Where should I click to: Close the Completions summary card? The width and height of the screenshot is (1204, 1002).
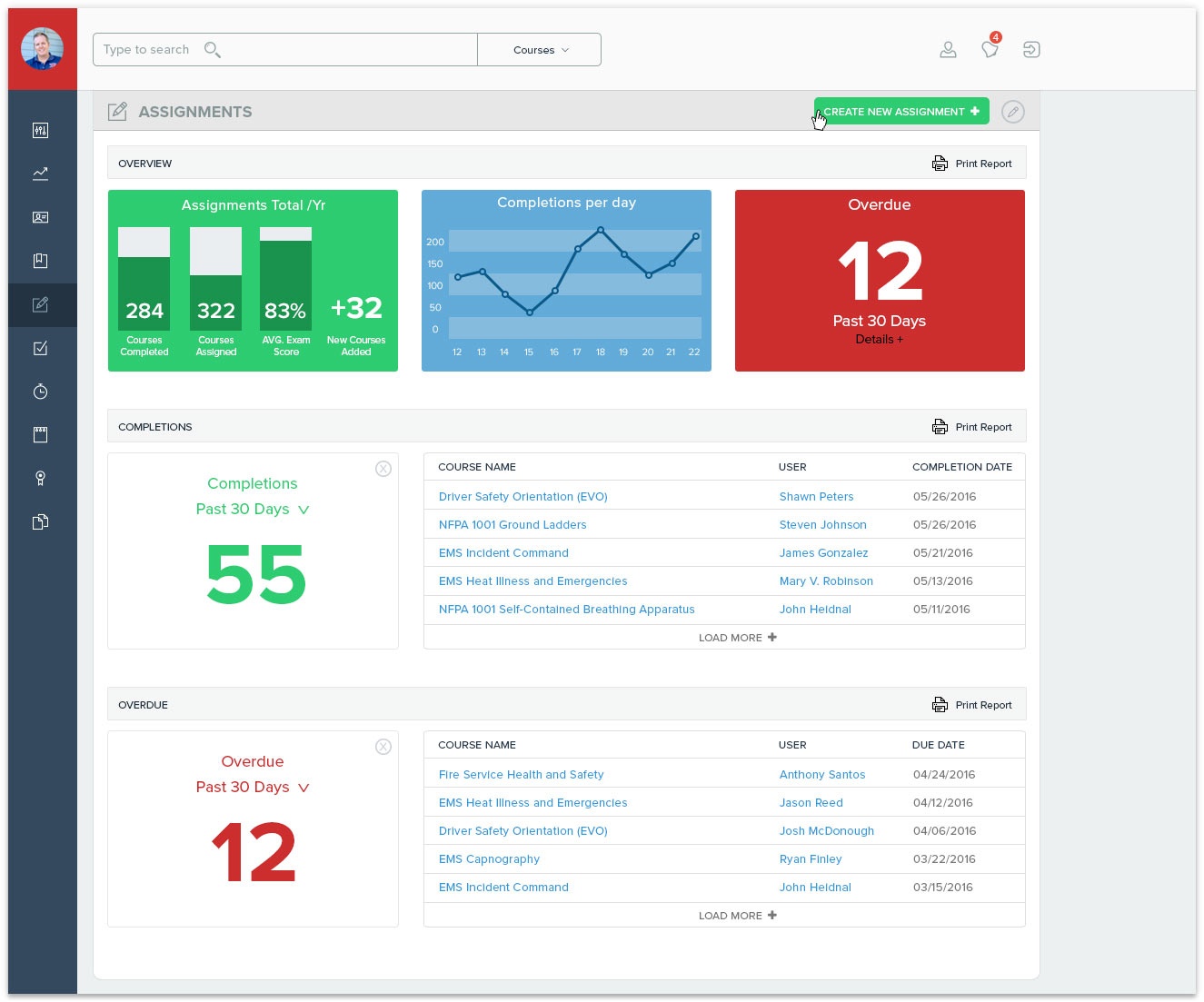click(383, 469)
